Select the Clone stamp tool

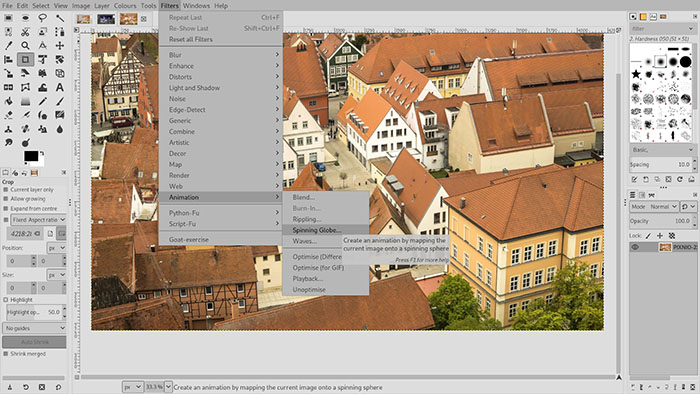click(x=8, y=129)
